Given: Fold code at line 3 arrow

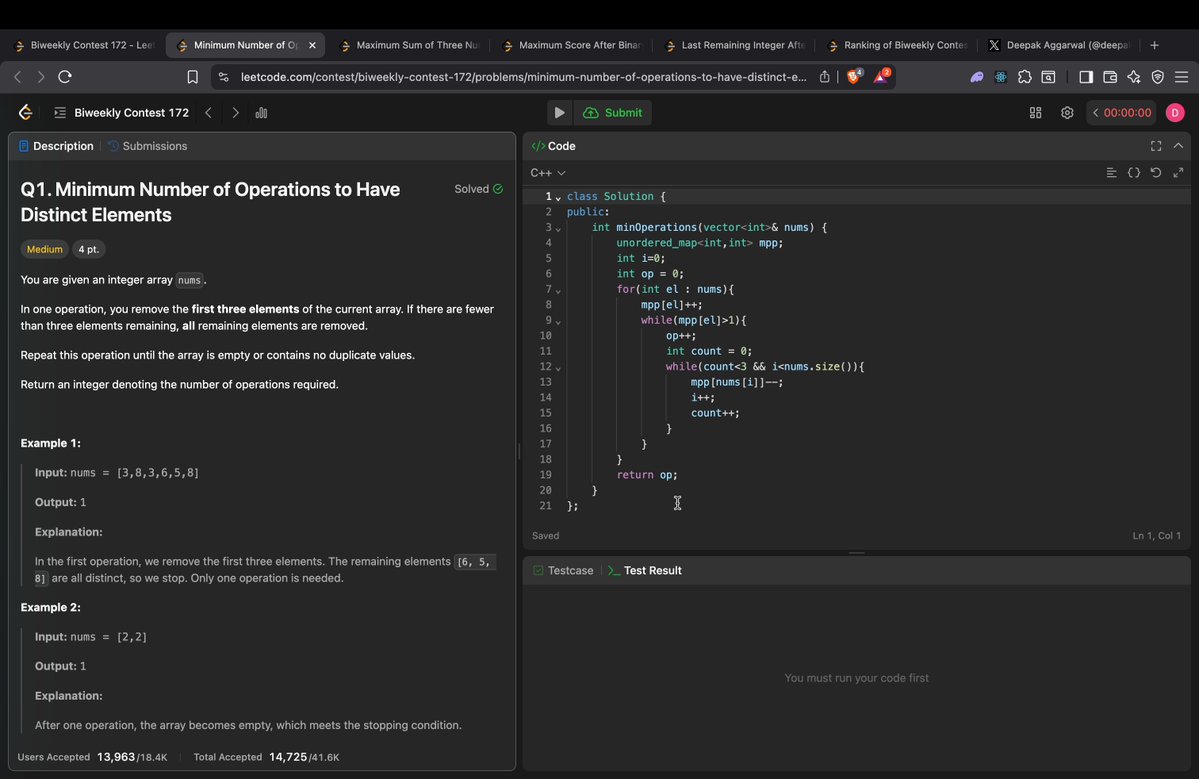Looking at the screenshot, I should [558, 229].
